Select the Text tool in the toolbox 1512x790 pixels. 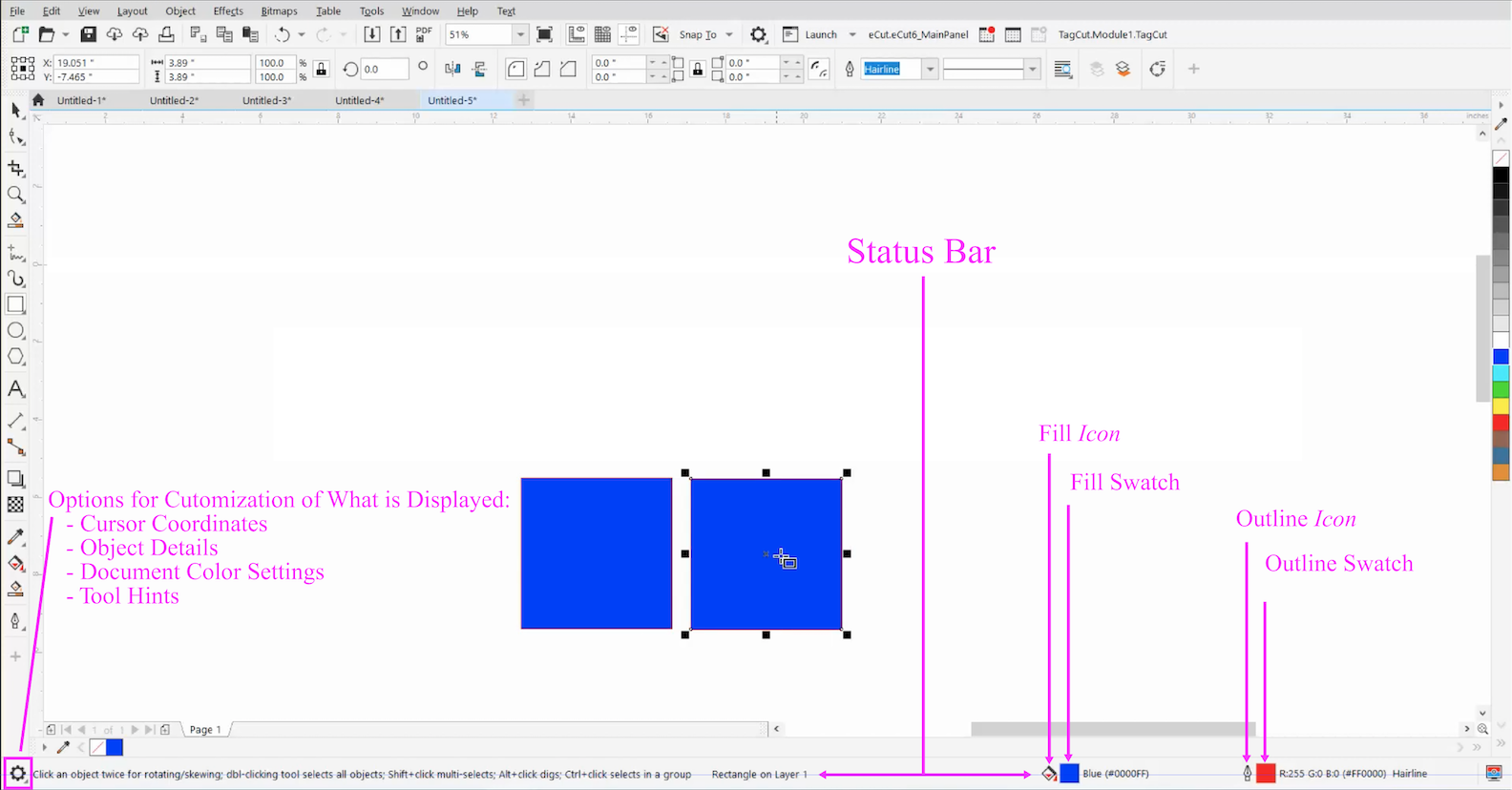coord(15,389)
